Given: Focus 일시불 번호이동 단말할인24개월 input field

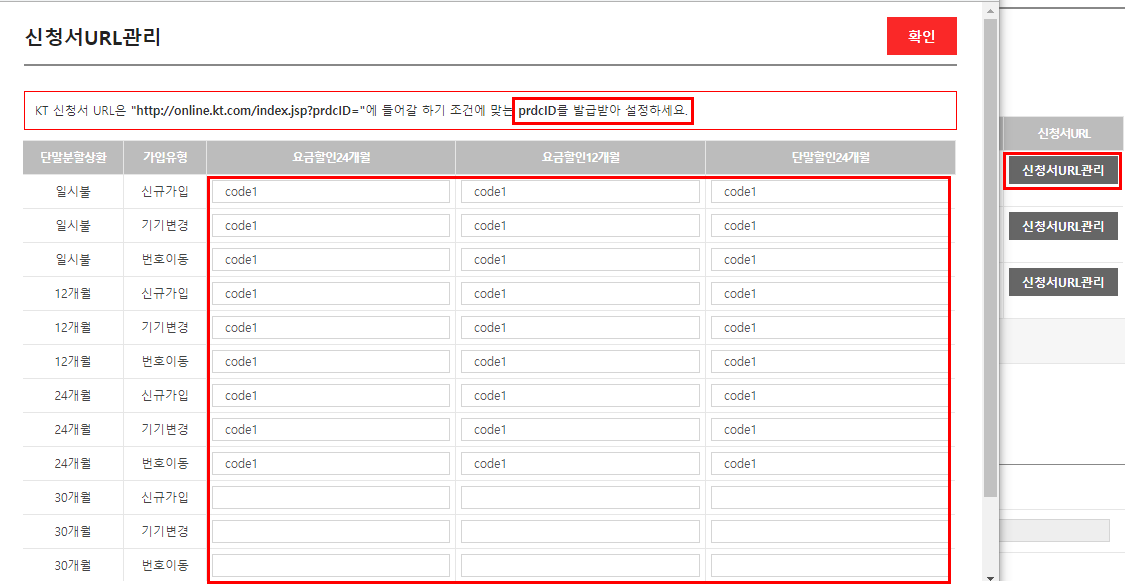Looking at the screenshot, I should point(829,260).
